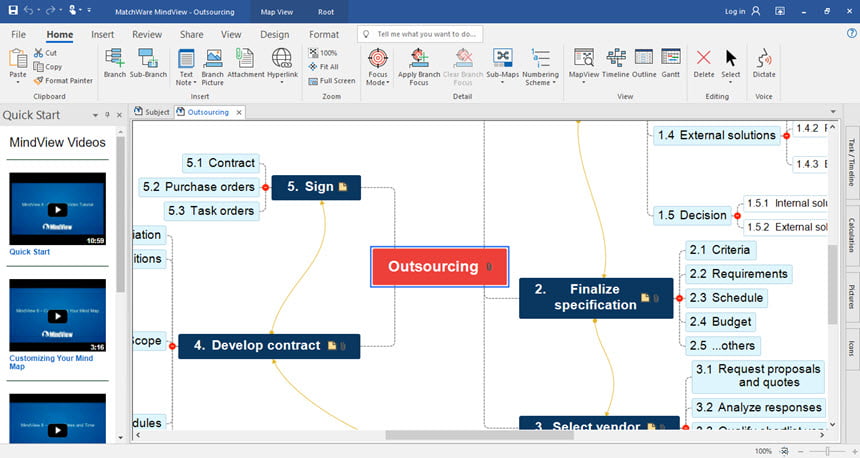The image size is (860, 458).
Task: Open the Share ribbon tab
Action: (191, 34)
